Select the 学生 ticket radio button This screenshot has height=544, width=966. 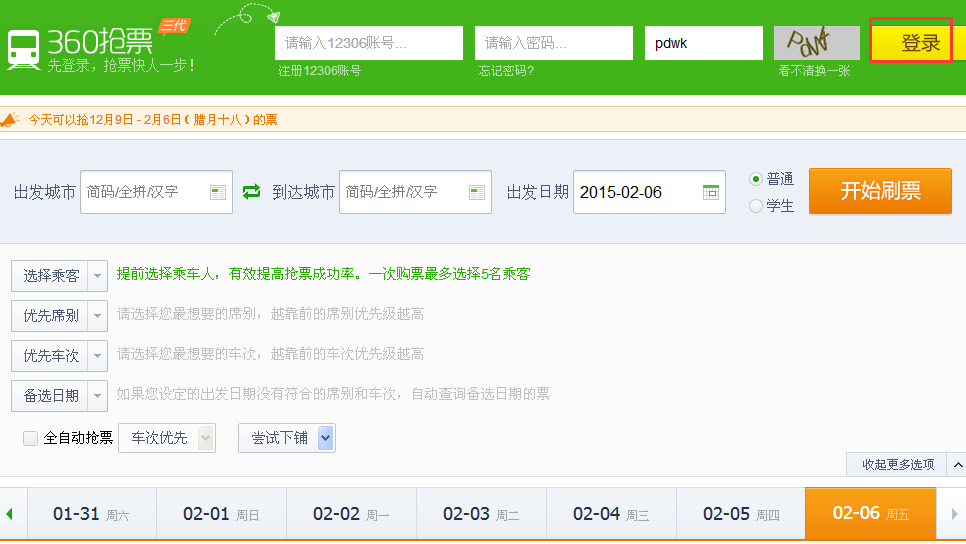pyautogui.click(x=756, y=206)
